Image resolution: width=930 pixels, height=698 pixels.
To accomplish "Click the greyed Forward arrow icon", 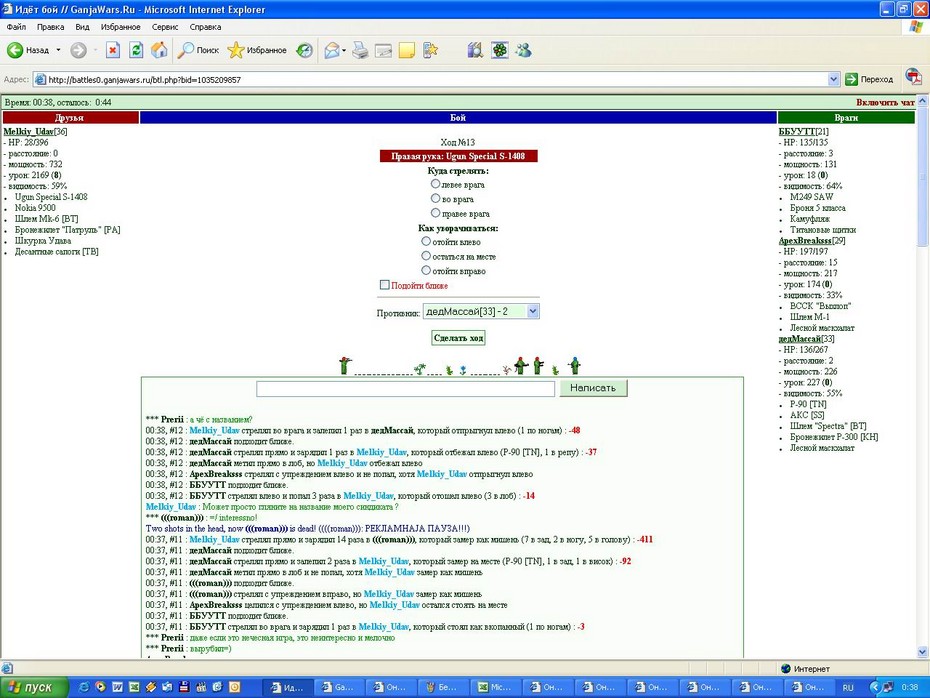I will 78,50.
